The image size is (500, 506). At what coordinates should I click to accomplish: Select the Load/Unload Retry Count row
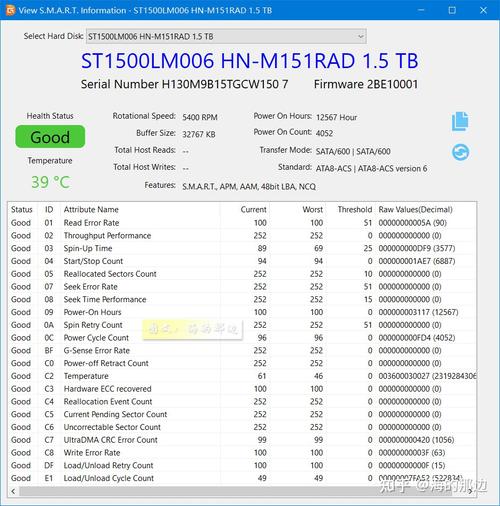242,466
